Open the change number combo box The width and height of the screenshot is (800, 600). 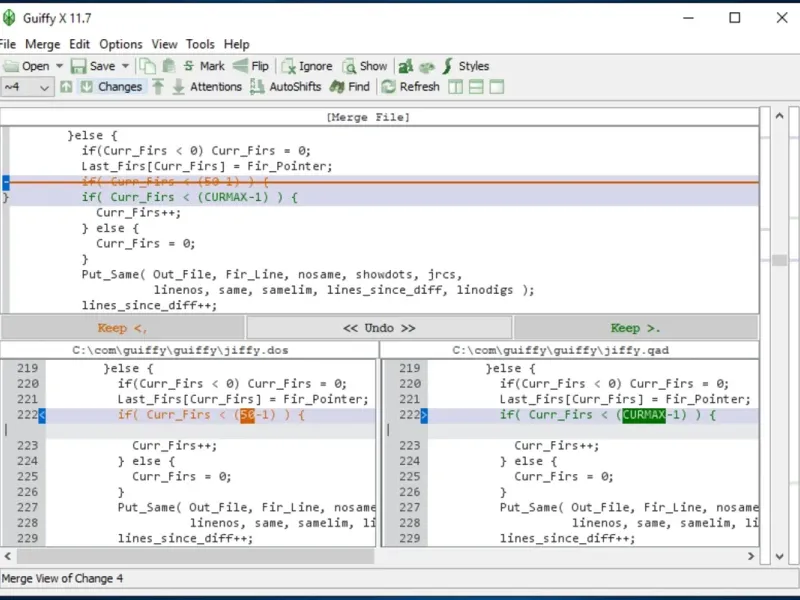pos(27,87)
